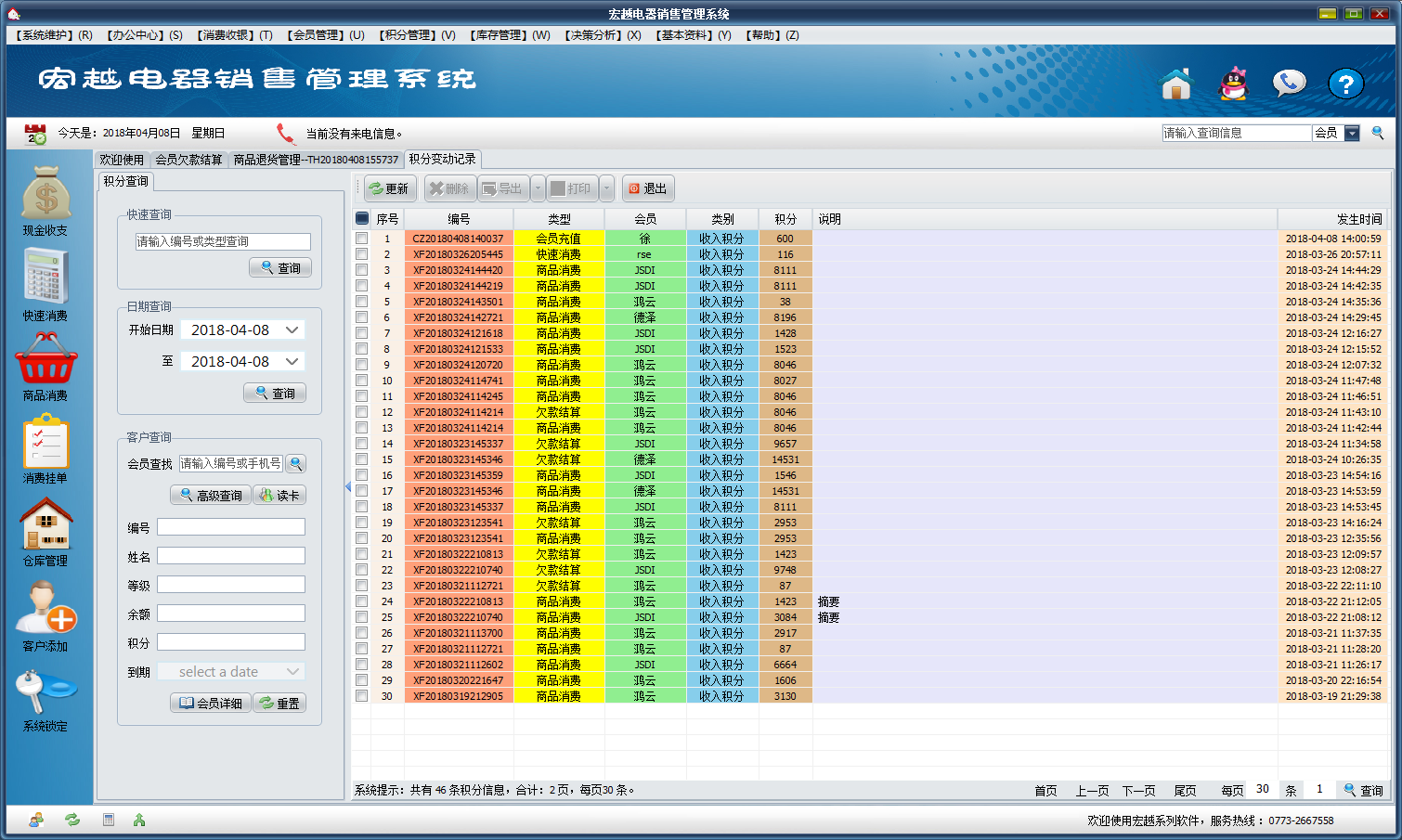Click the 系统锁定 key icon
1402x840 pixels.
click(45, 691)
